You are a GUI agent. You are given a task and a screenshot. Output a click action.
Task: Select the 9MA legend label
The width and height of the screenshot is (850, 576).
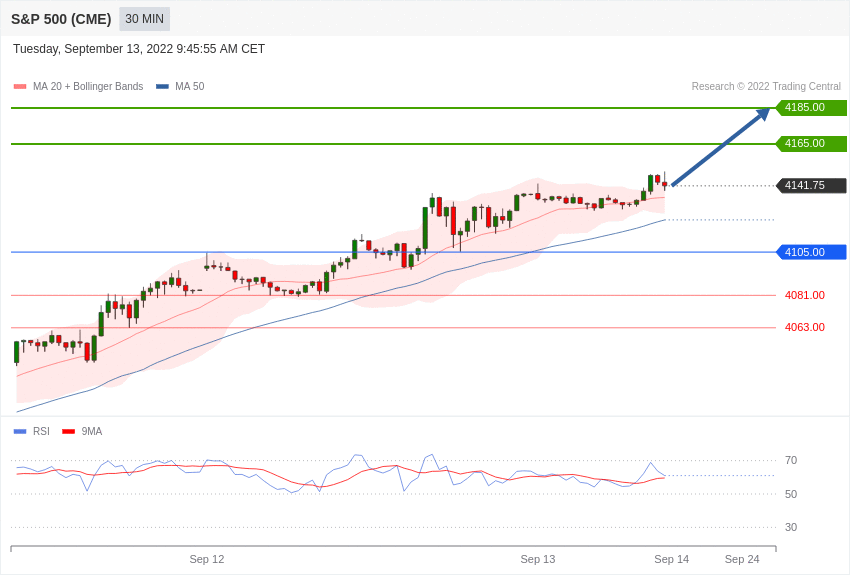coord(92,431)
